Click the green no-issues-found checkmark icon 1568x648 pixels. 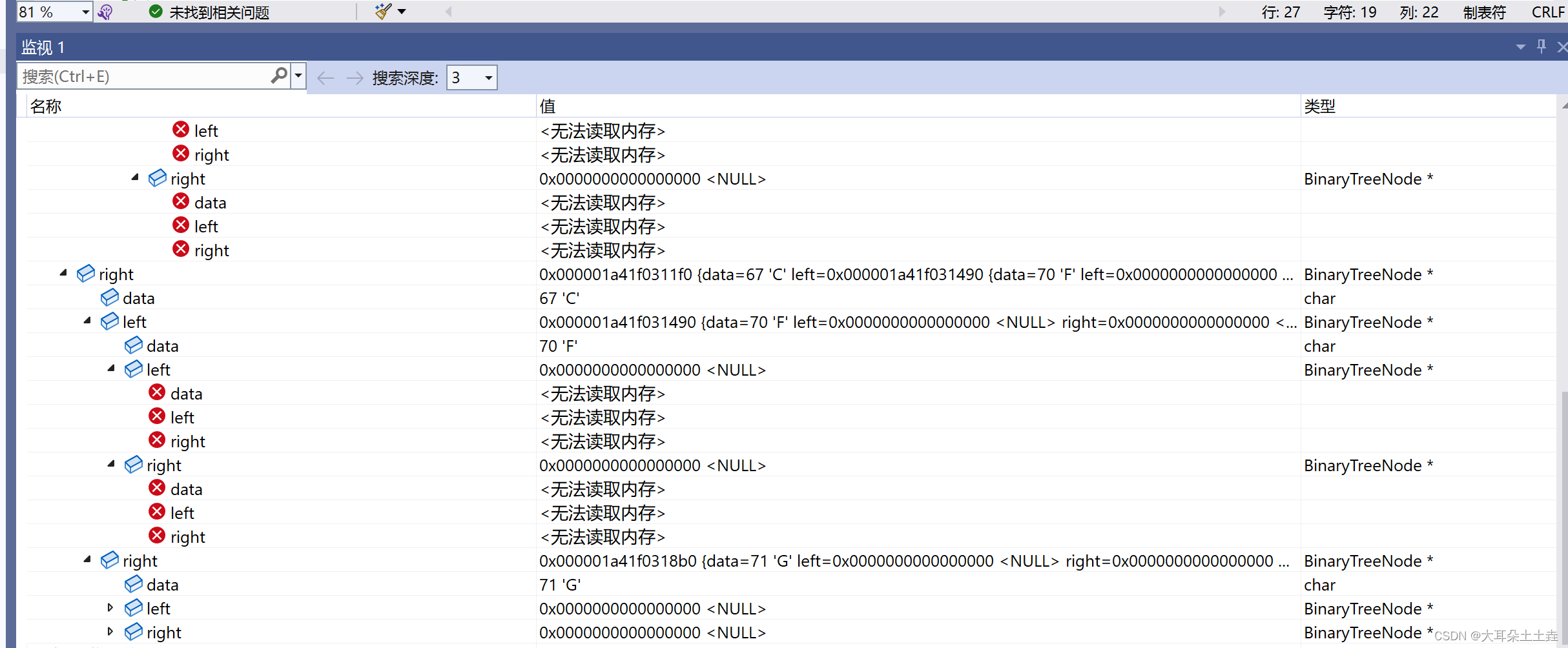[x=155, y=11]
